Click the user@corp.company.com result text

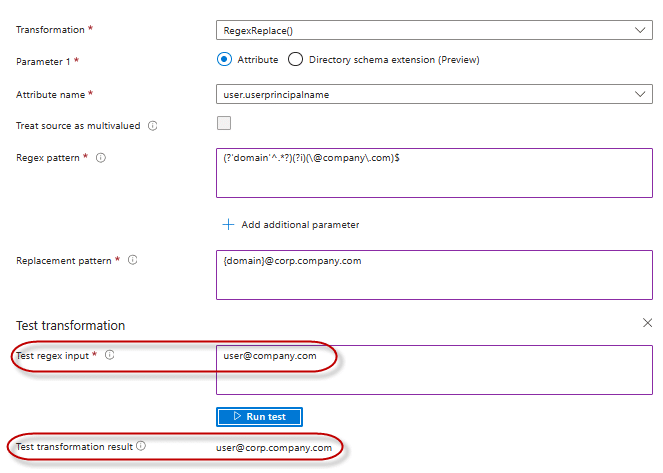click(274, 447)
